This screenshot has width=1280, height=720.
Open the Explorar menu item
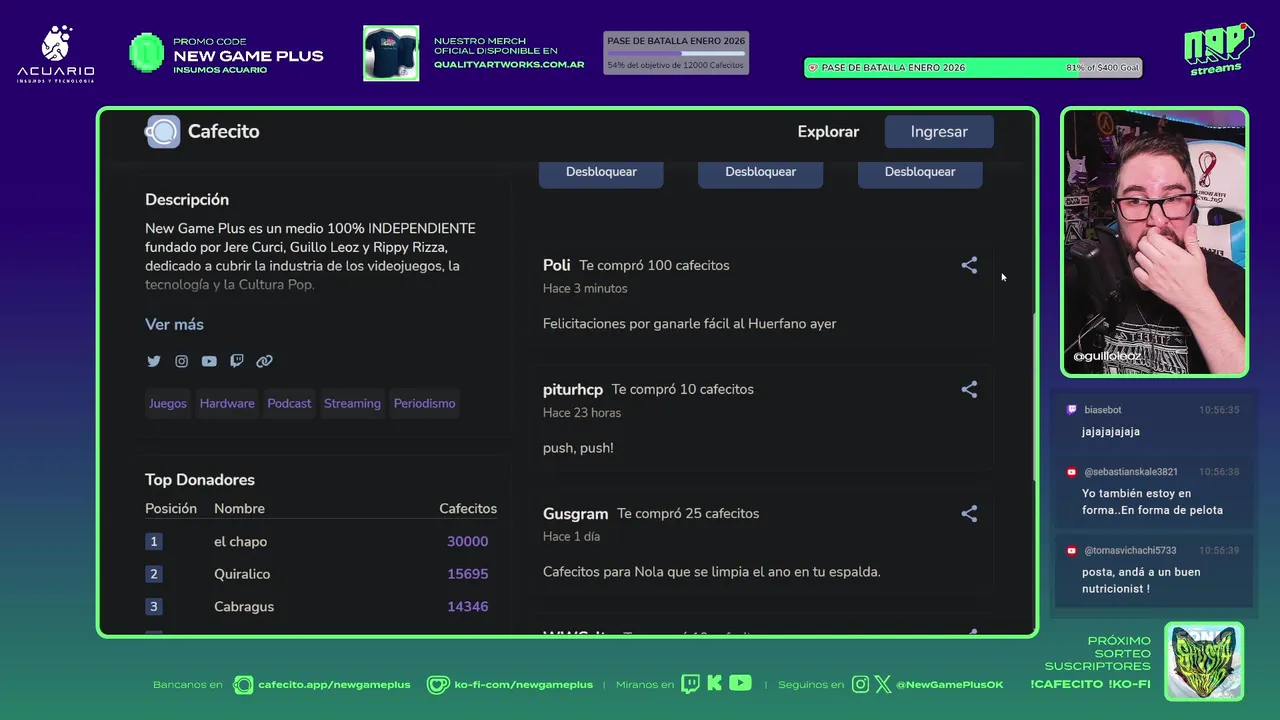pos(828,132)
